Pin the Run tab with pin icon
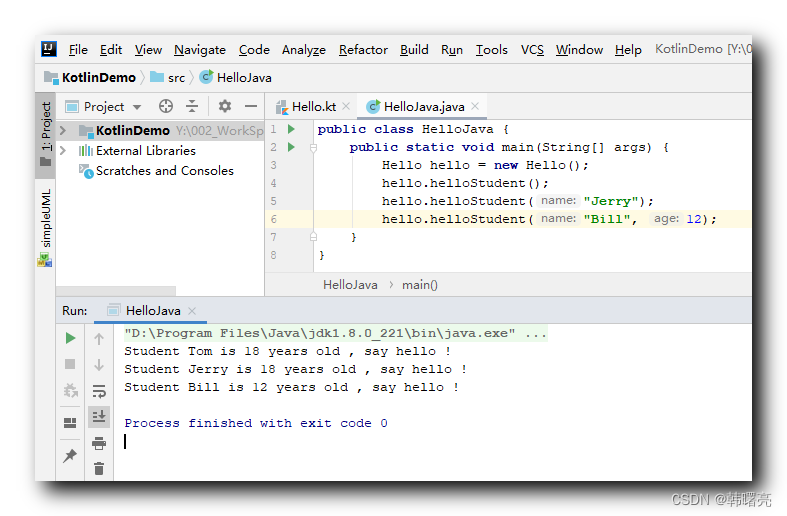The image size is (787, 516). 70,455
